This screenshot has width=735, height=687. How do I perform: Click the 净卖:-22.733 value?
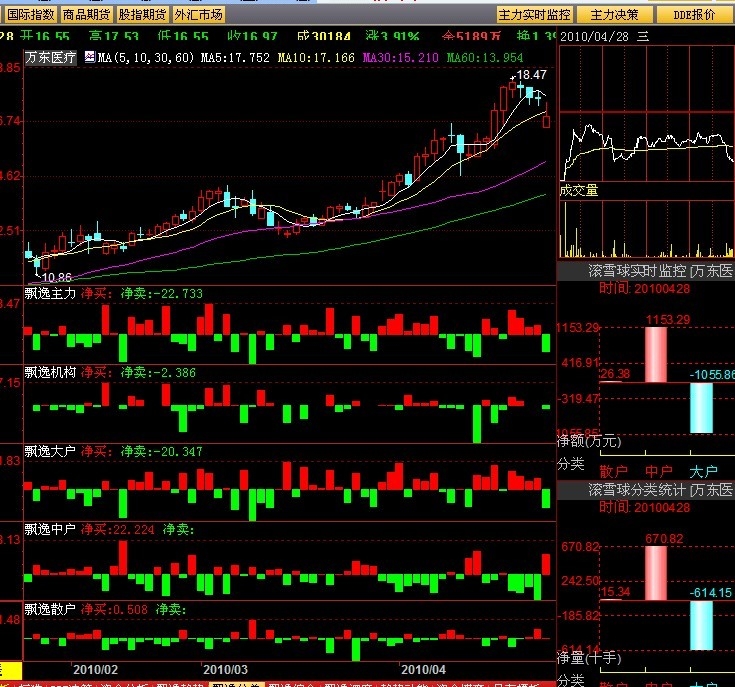point(162,293)
